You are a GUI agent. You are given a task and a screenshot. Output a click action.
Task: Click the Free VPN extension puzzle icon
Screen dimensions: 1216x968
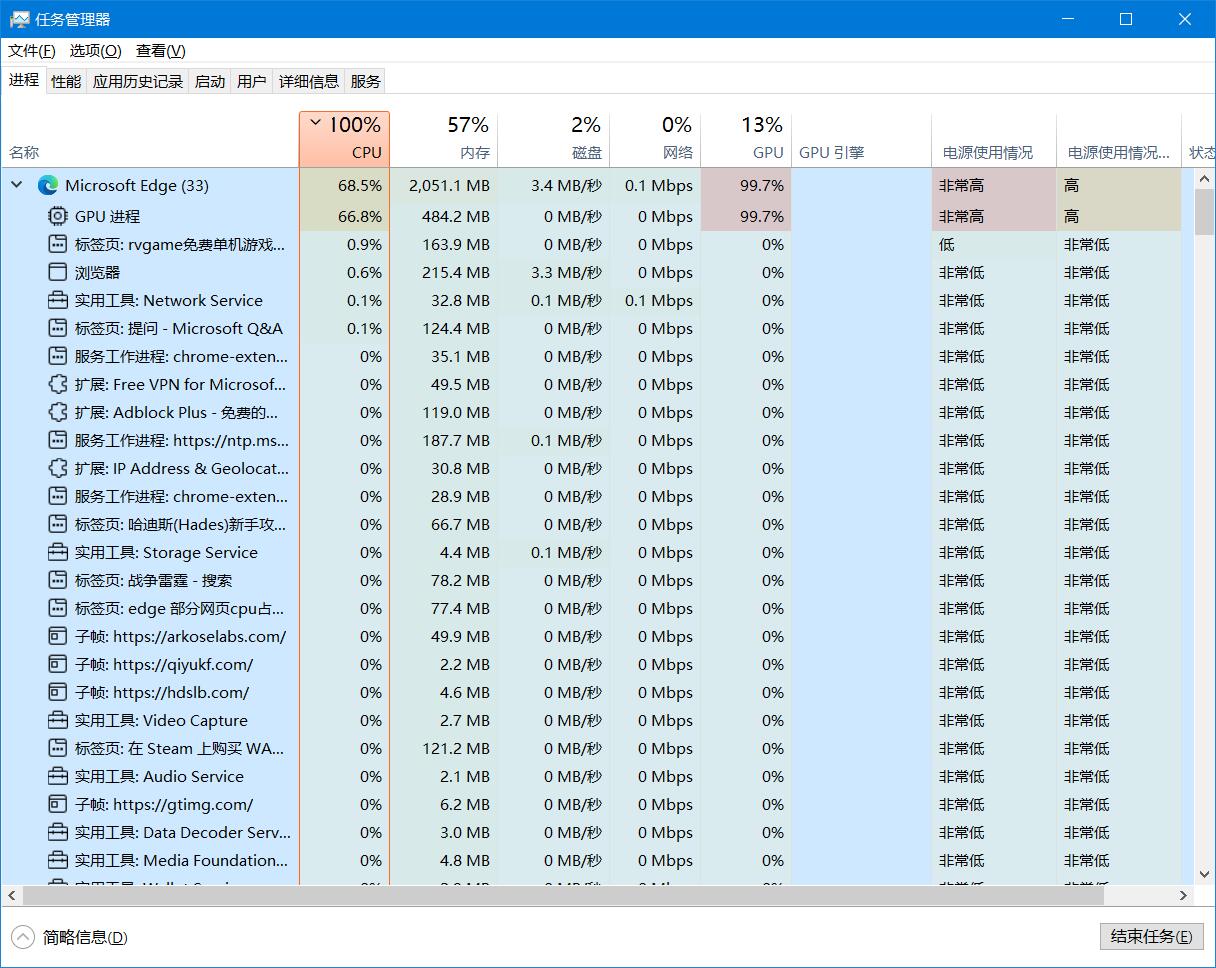tap(58, 384)
